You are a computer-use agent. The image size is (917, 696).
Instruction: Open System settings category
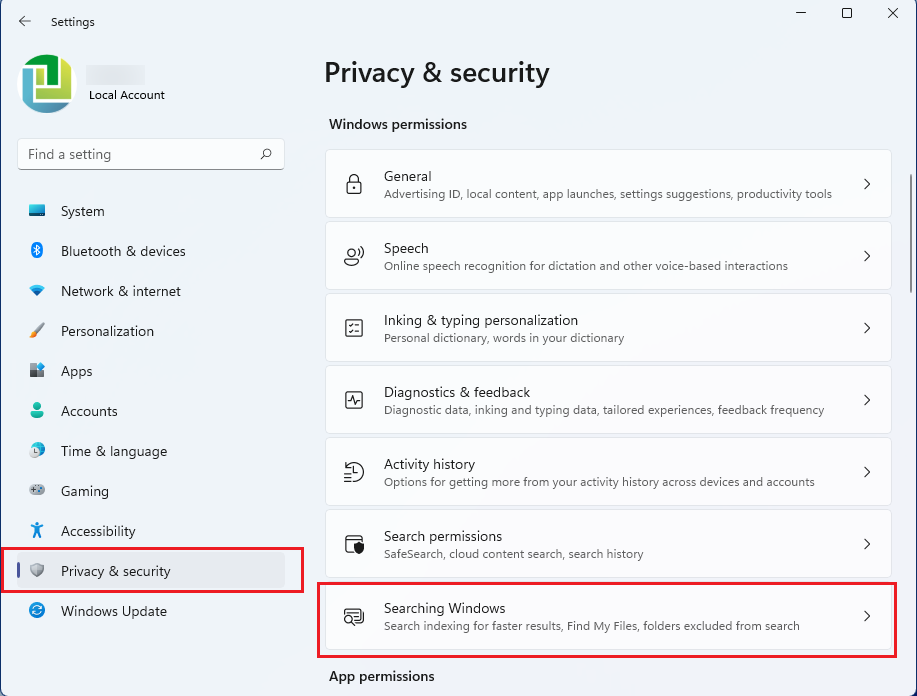click(151, 211)
